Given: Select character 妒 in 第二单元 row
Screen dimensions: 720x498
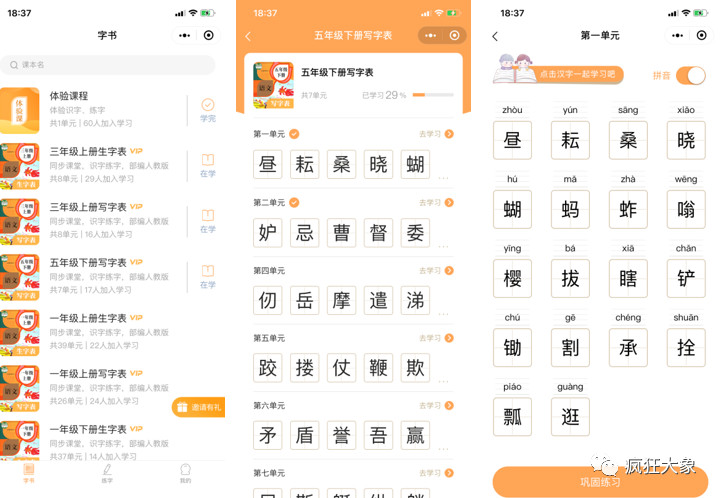Looking at the screenshot, I should click(x=268, y=233).
